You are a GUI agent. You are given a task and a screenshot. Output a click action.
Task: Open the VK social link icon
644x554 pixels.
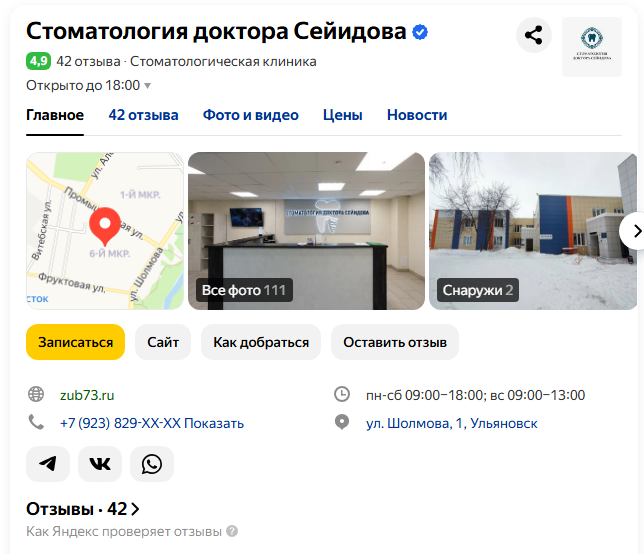pyautogui.click(x=100, y=464)
